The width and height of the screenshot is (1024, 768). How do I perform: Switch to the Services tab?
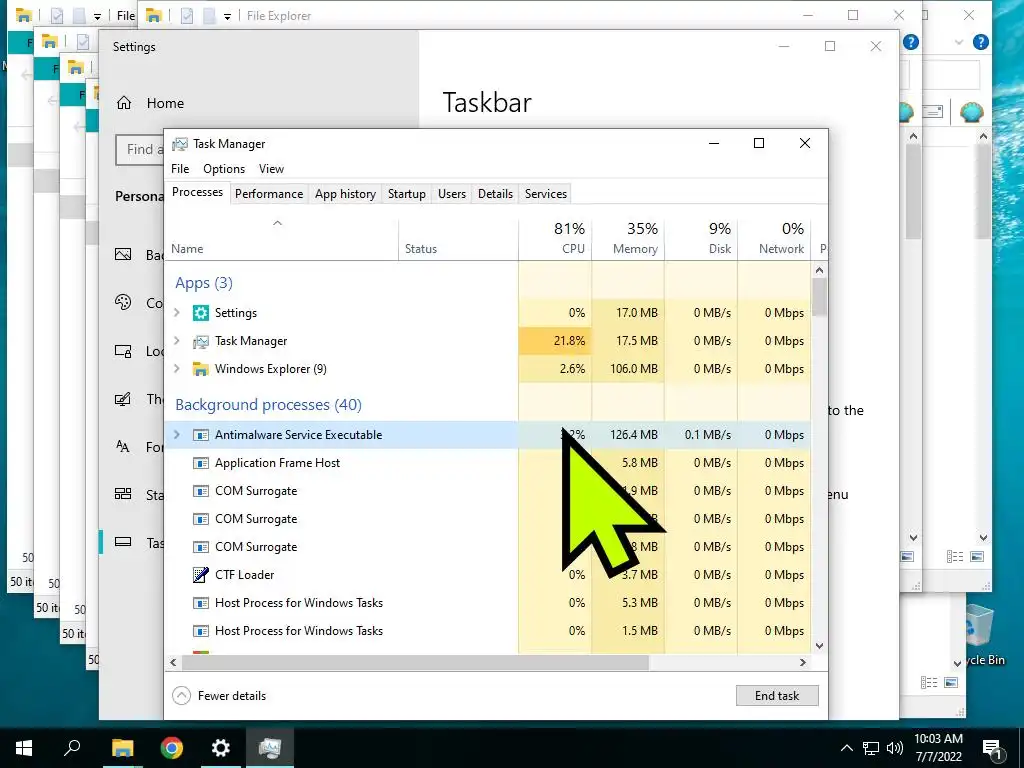[546, 194]
